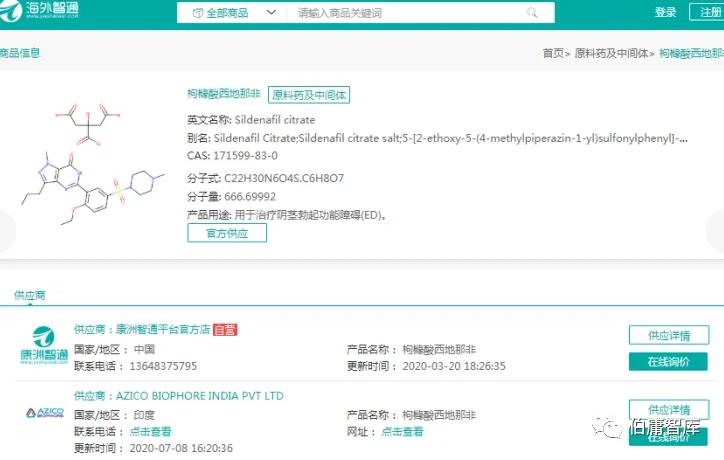This screenshot has width=724, height=460.
Task: Click the AZICO supplier logo
Action: click(x=45, y=412)
